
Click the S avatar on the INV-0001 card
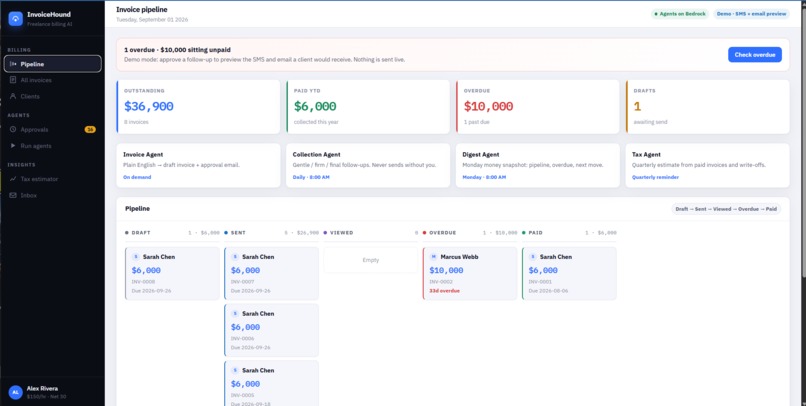coord(533,256)
